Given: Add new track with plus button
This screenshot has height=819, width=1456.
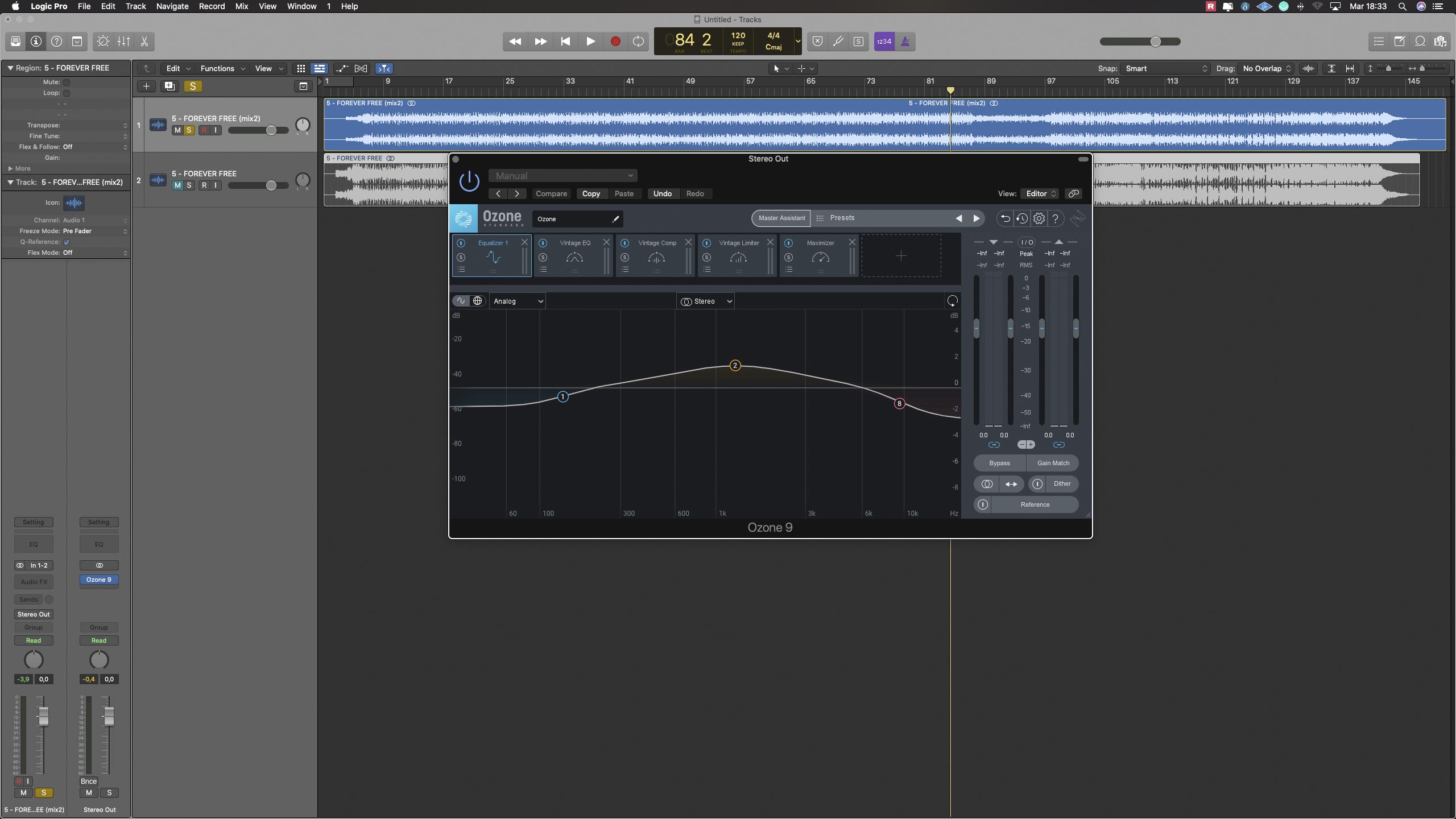Looking at the screenshot, I should tap(146, 86).
